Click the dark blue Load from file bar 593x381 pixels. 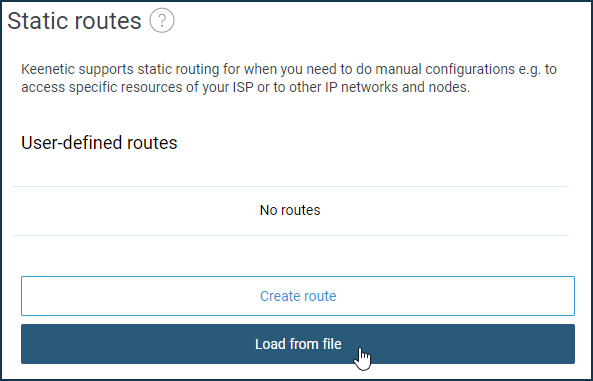click(x=298, y=344)
